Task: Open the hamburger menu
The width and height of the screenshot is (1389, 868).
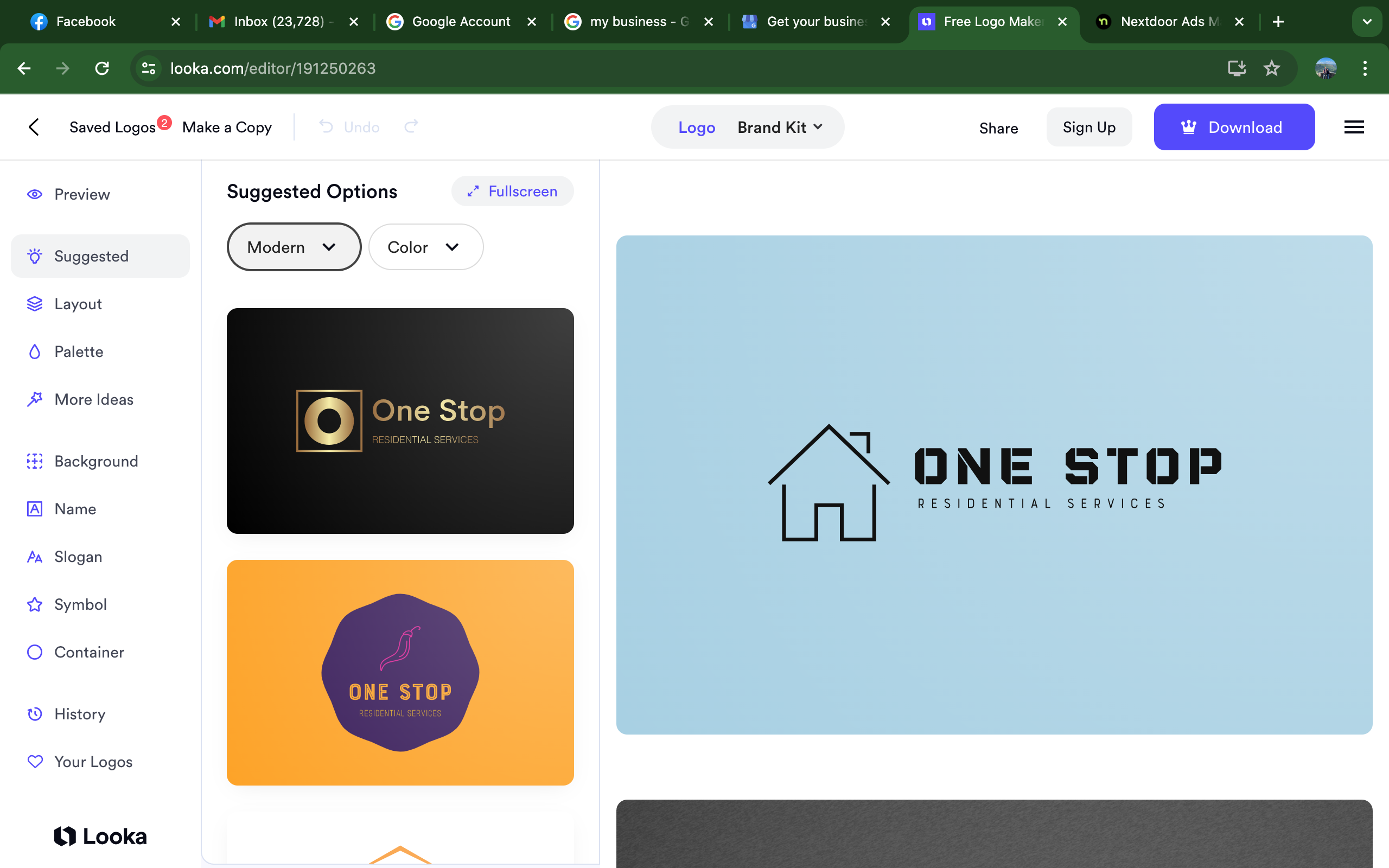Action: (x=1353, y=127)
